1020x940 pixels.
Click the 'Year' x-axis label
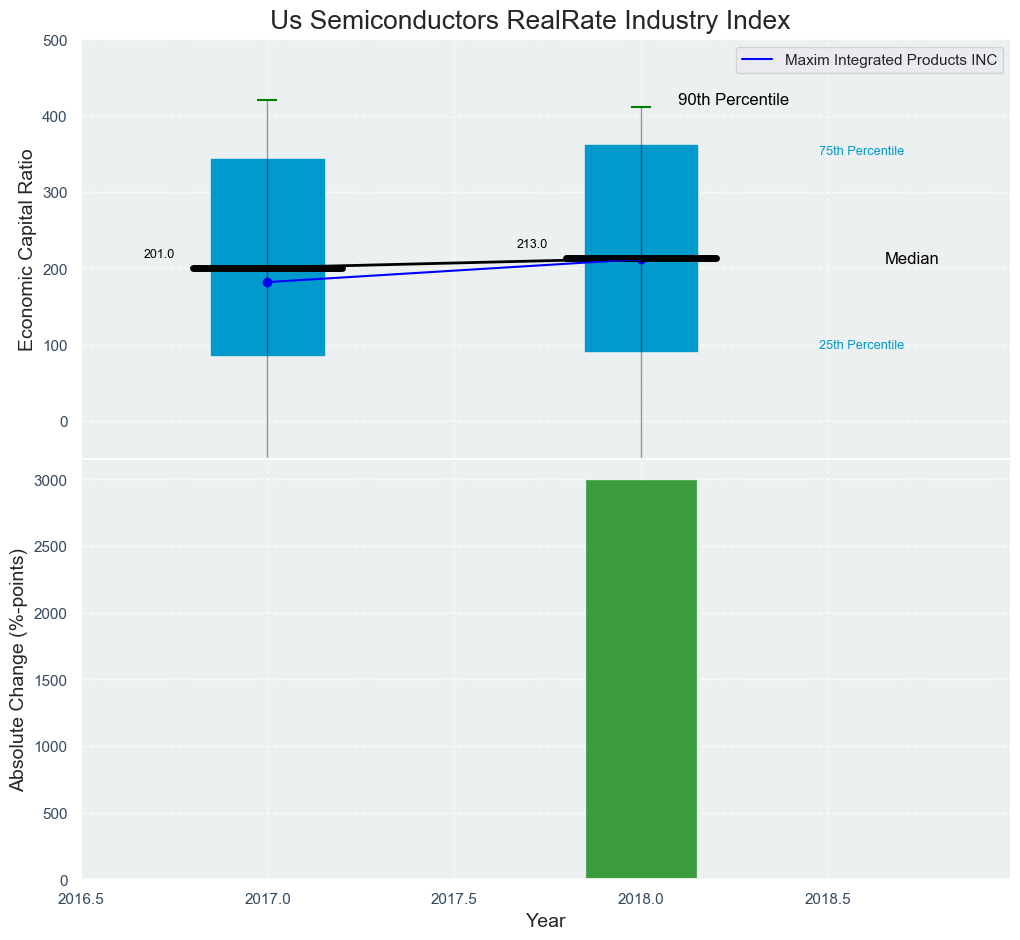(545, 921)
